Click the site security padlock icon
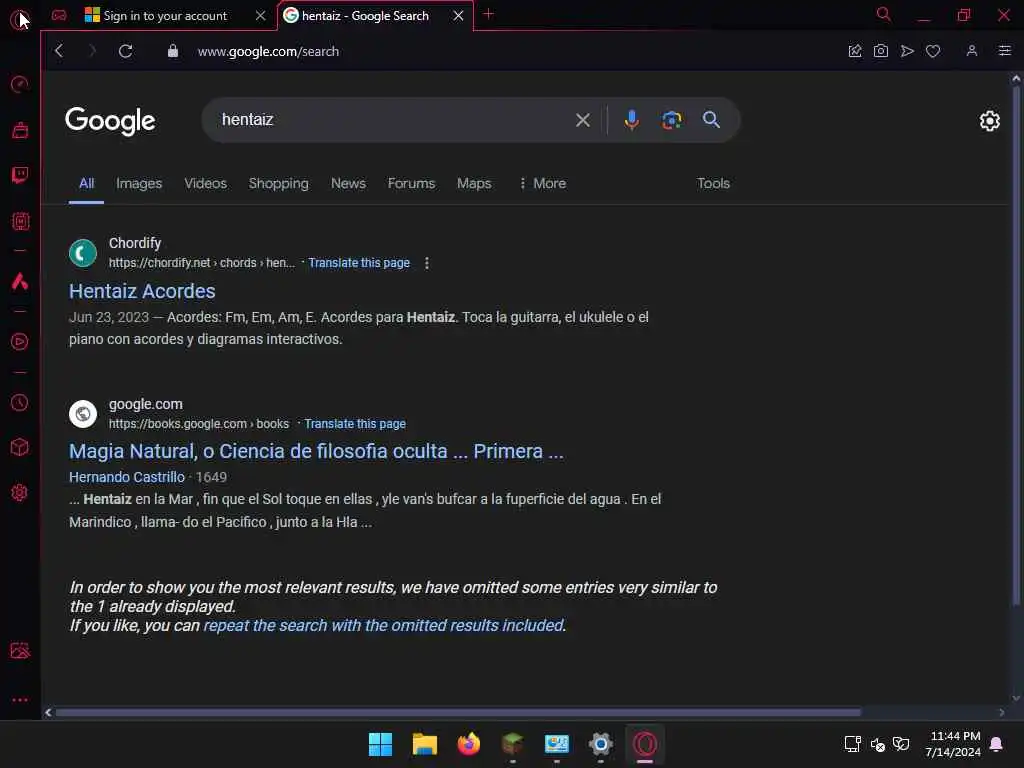 point(172,51)
